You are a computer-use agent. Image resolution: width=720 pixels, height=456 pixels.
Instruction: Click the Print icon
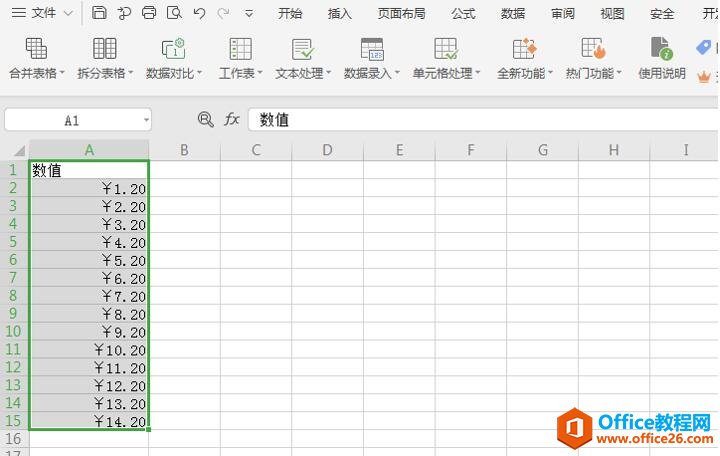[x=149, y=12]
